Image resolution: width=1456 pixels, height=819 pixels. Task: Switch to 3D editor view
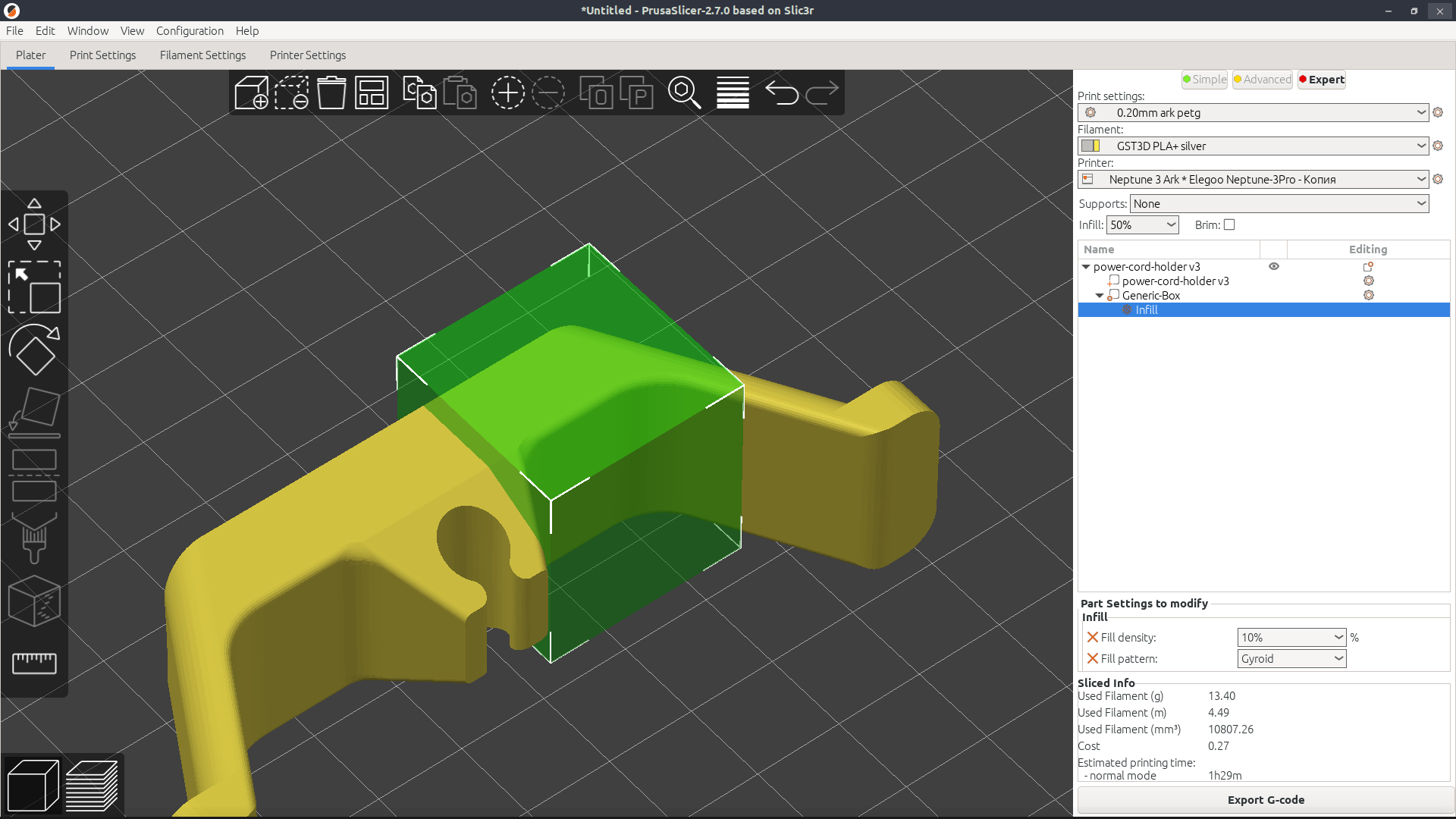pos(33,786)
